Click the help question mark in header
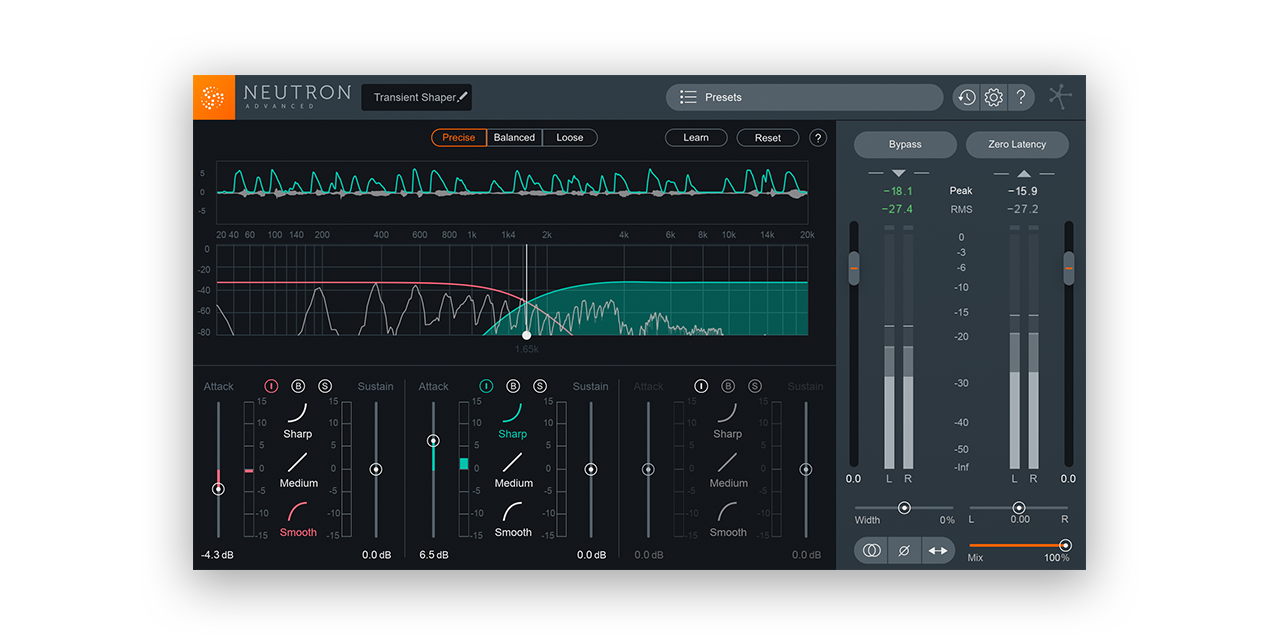 tap(1021, 97)
